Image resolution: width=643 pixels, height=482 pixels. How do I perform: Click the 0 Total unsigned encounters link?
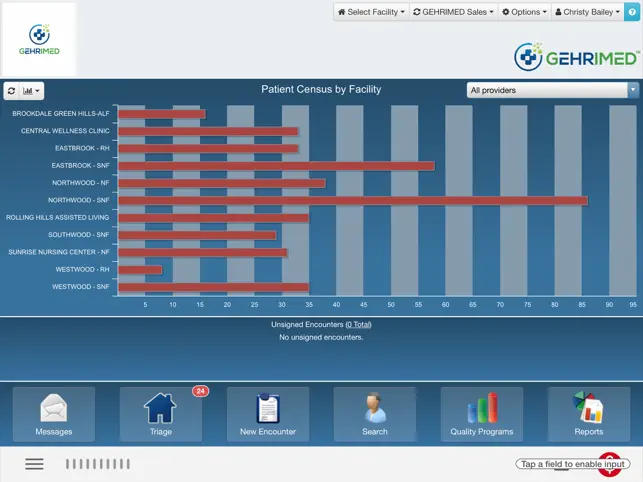pos(358,324)
